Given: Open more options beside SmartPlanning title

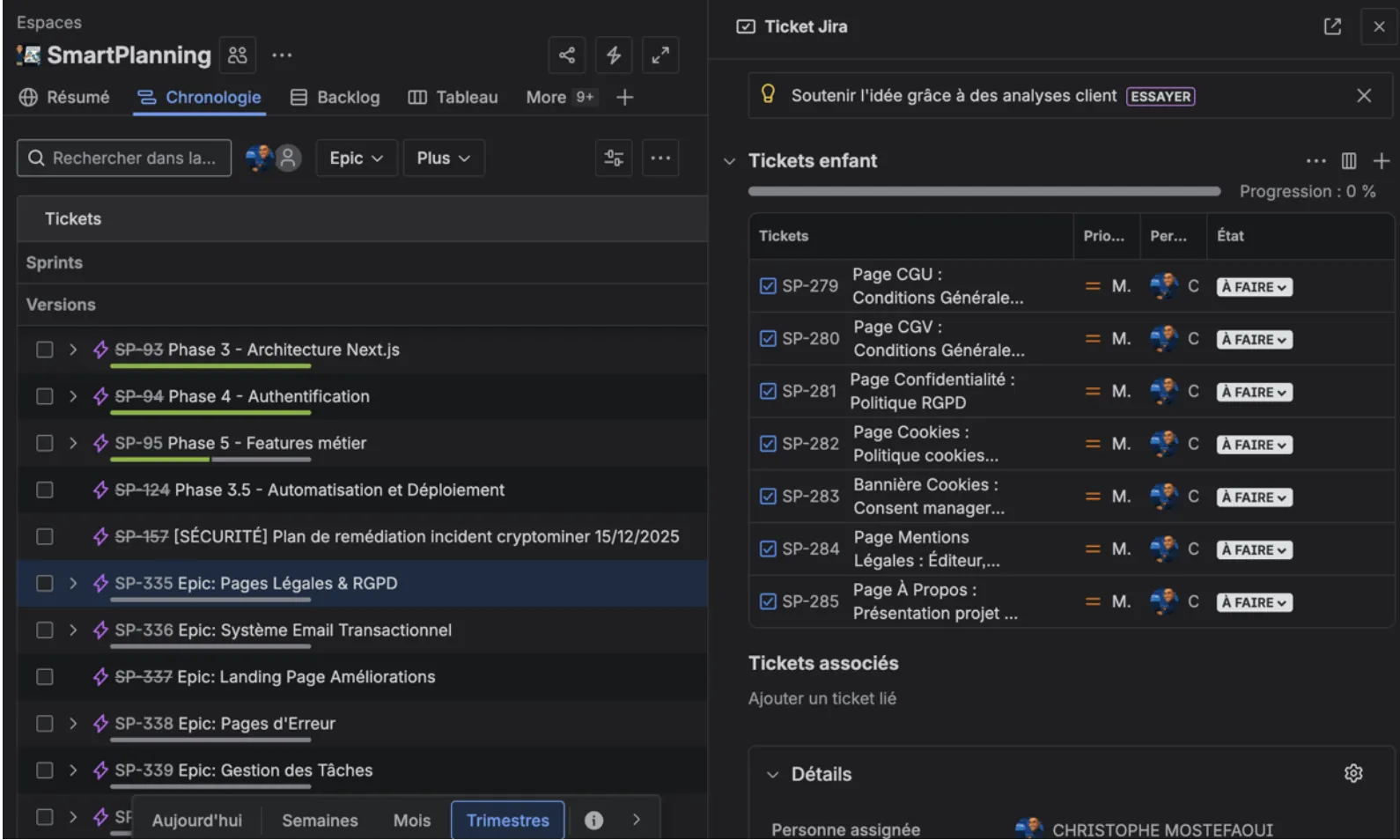Looking at the screenshot, I should tap(282, 55).
